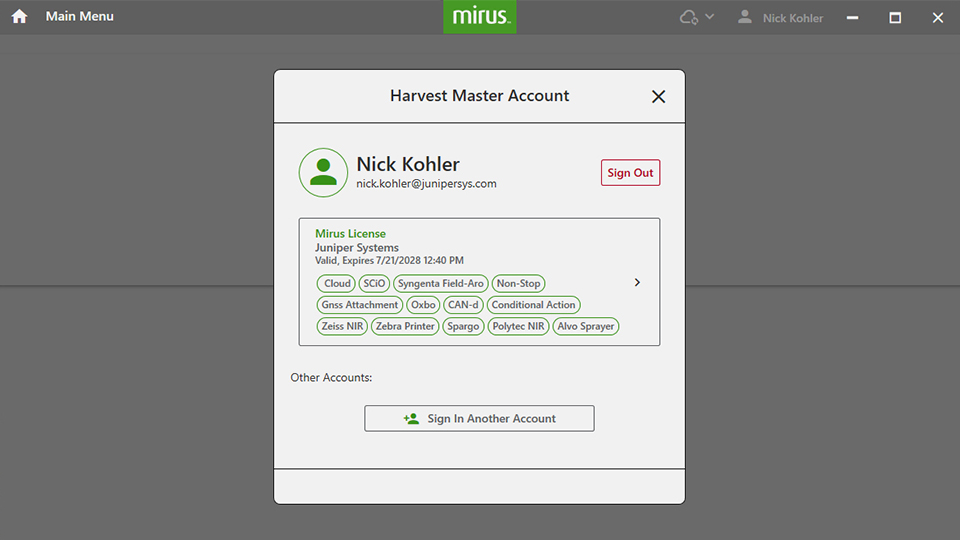The image size is (960, 540).
Task: Click the user profile icon in title bar
Action: (744, 17)
